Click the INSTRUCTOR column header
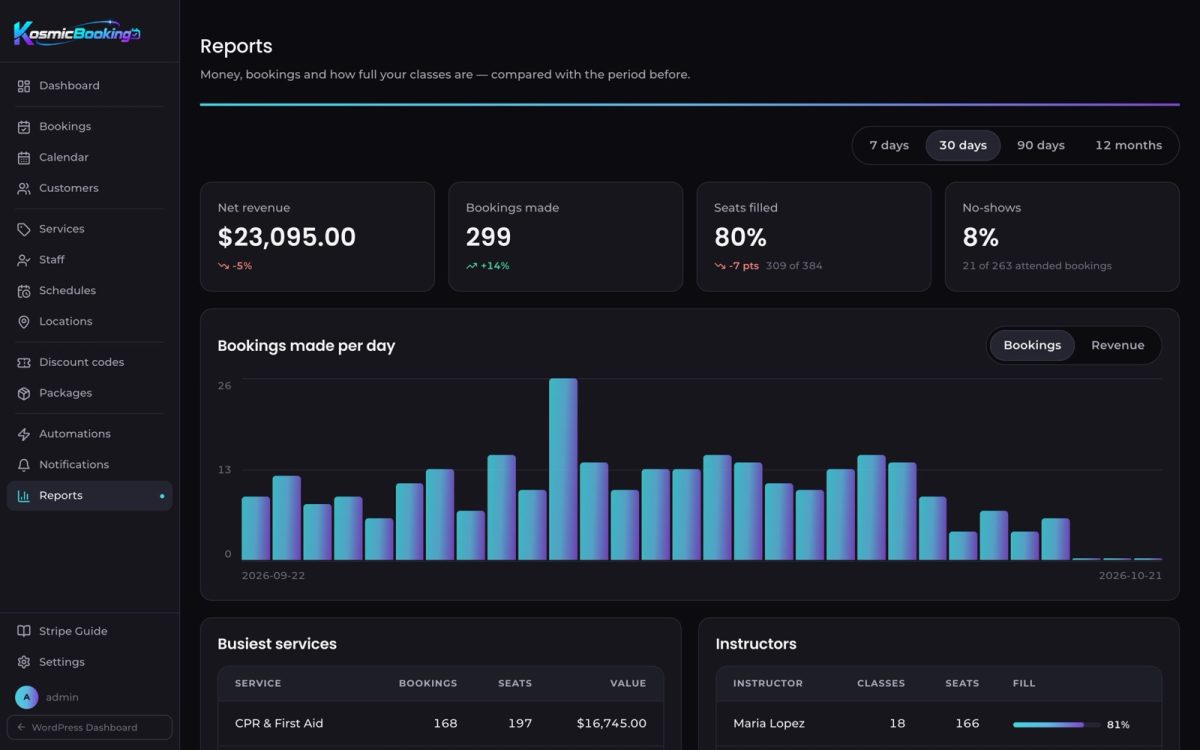This screenshot has height=750, width=1200. pos(768,684)
